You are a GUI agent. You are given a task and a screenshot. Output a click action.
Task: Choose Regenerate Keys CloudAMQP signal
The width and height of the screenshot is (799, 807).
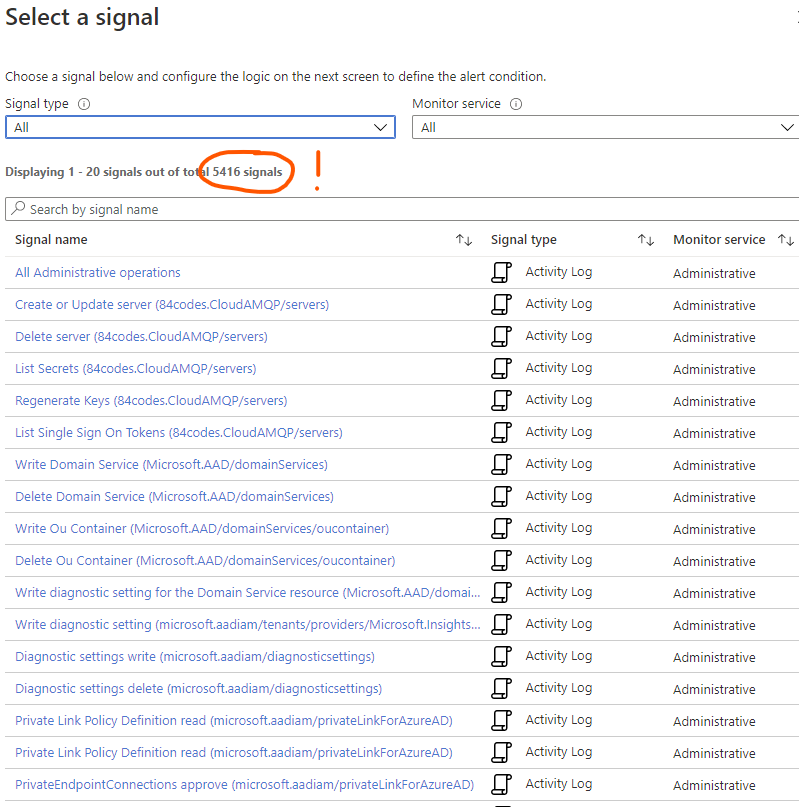point(151,401)
